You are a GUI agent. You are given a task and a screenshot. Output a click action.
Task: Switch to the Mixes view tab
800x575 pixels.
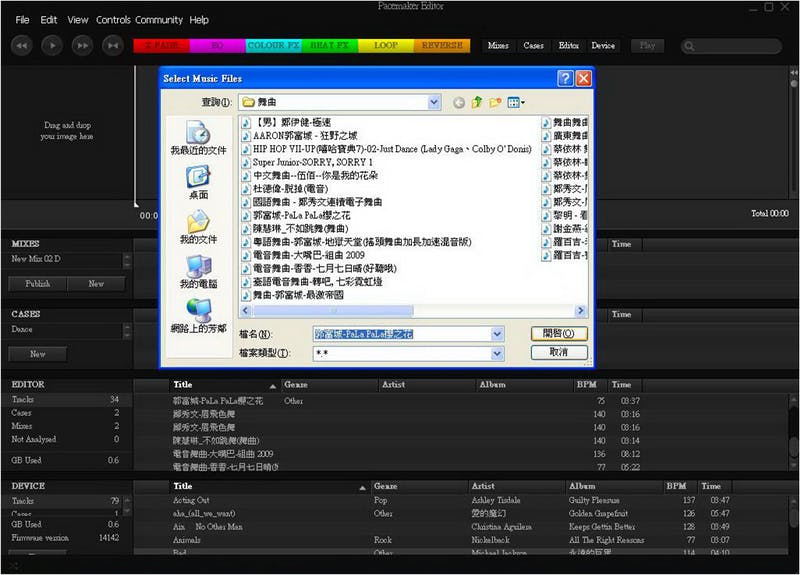coord(498,45)
